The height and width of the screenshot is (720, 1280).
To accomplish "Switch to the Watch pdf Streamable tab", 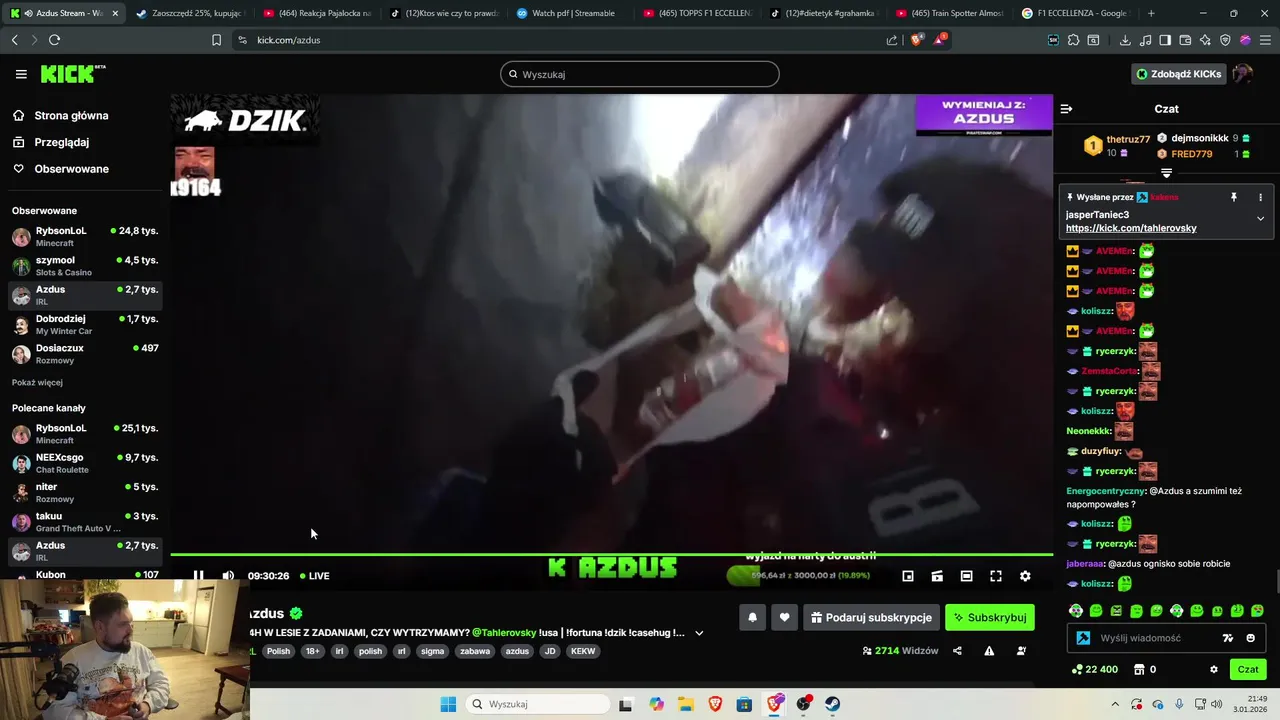I will [x=571, y=13].
